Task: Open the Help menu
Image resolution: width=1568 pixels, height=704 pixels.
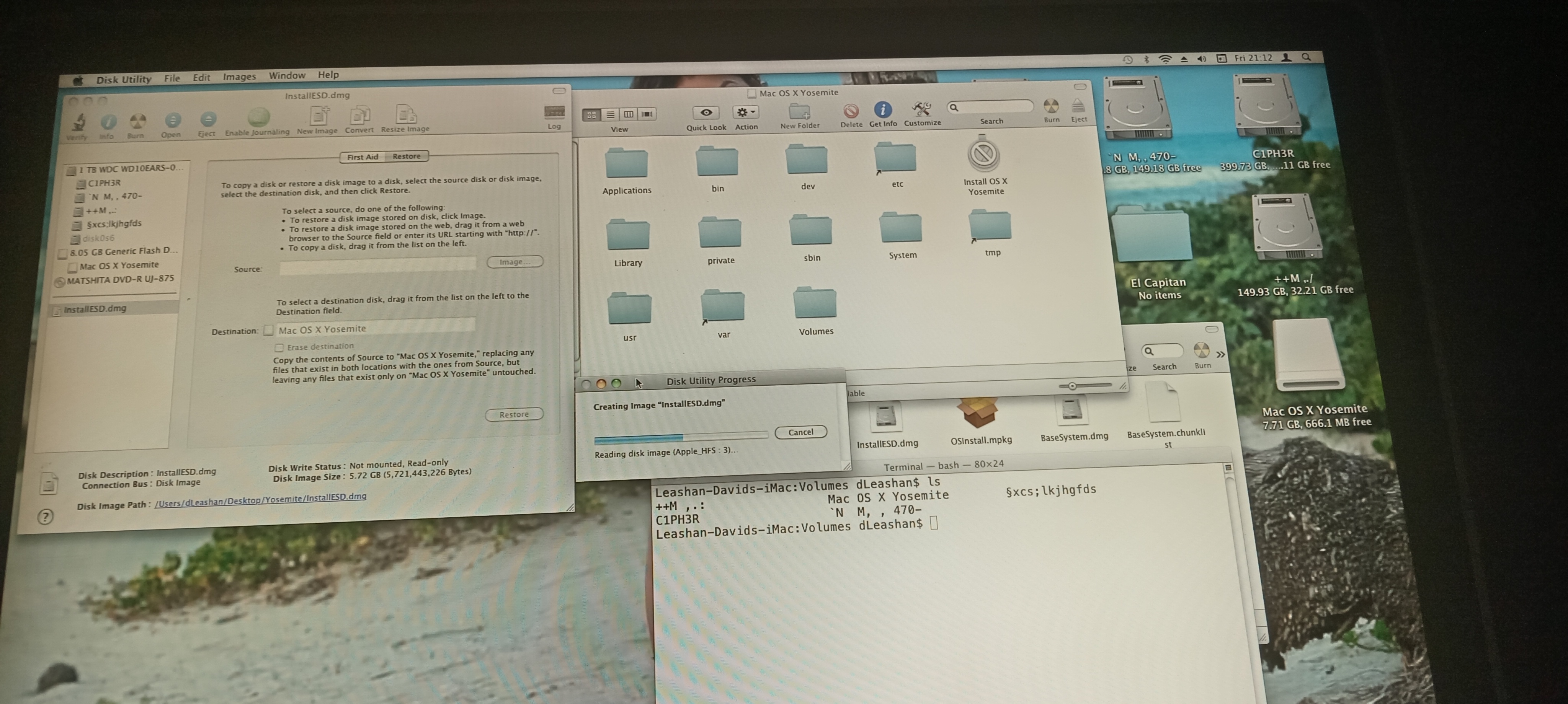Action: click(328, 74)
